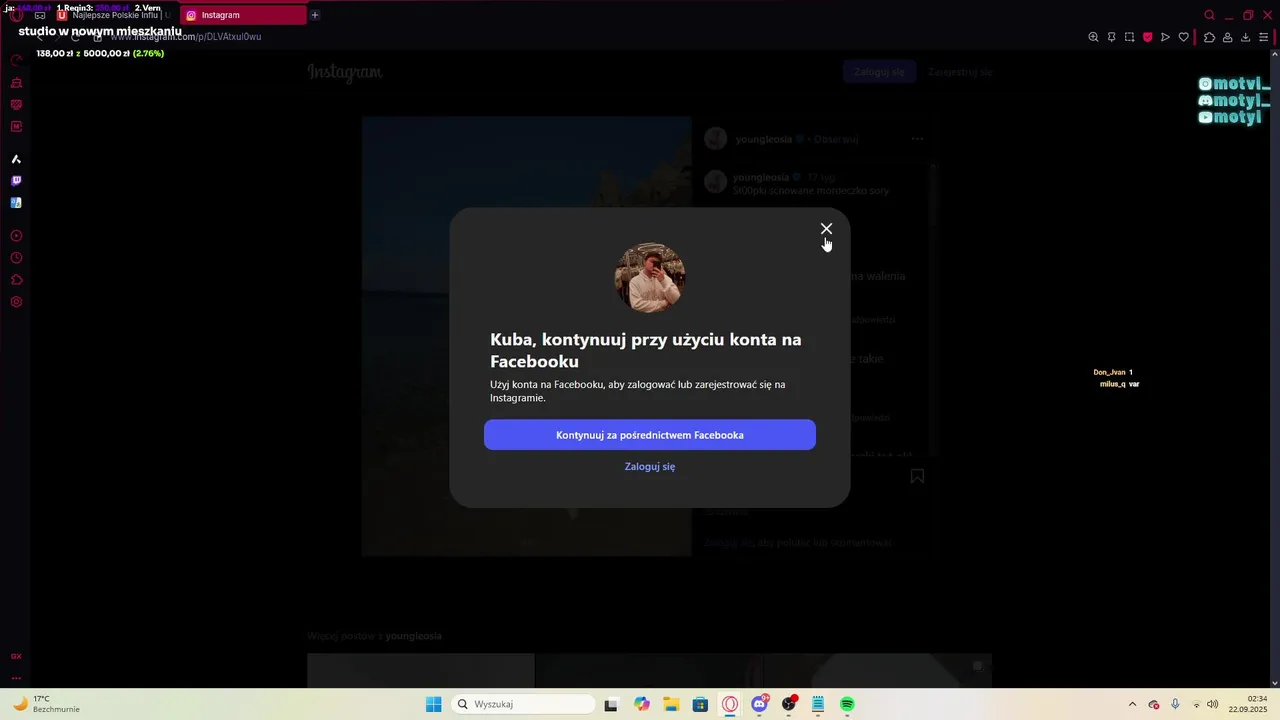Click the pin icon in address bar

(1111, 37)
